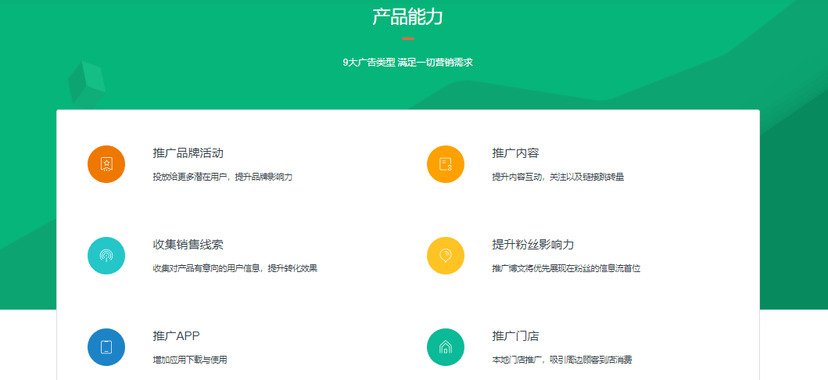Image resolution: width=828 pixels, height=380 pixels.
Task: Click the 产品能力 section title
Action: (408, 17)
